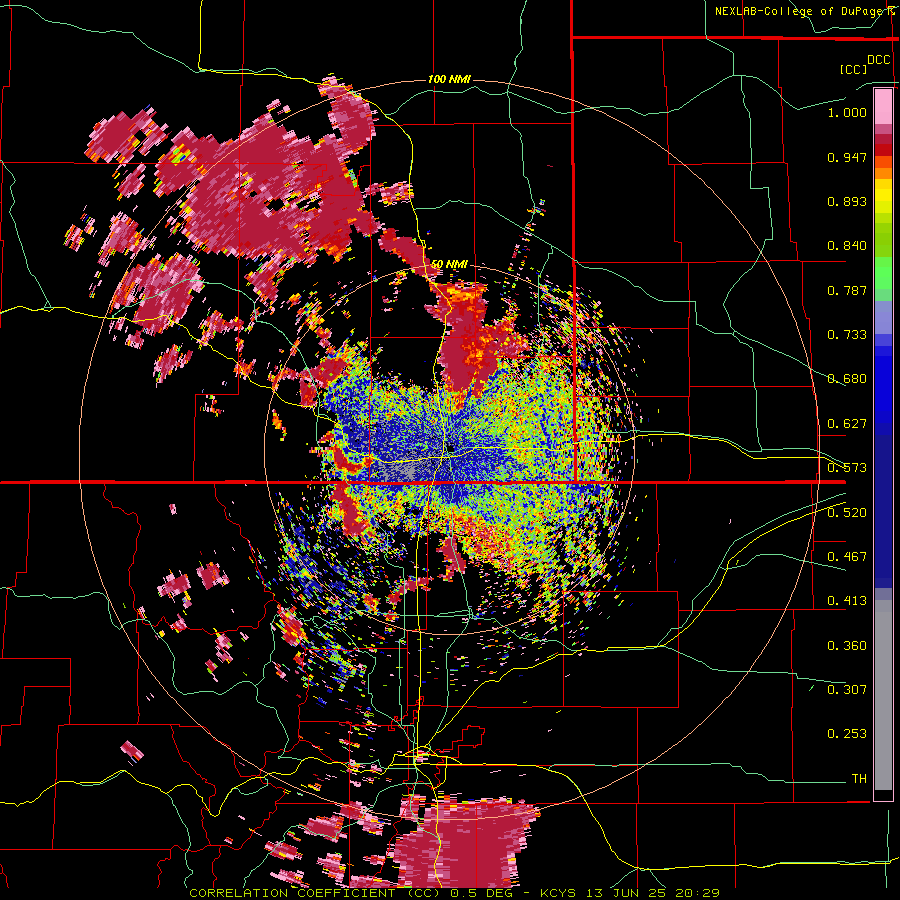Viewport: 900px width, 900px height.
Task: Click the 0.787 color scale value
Action: 847,290
